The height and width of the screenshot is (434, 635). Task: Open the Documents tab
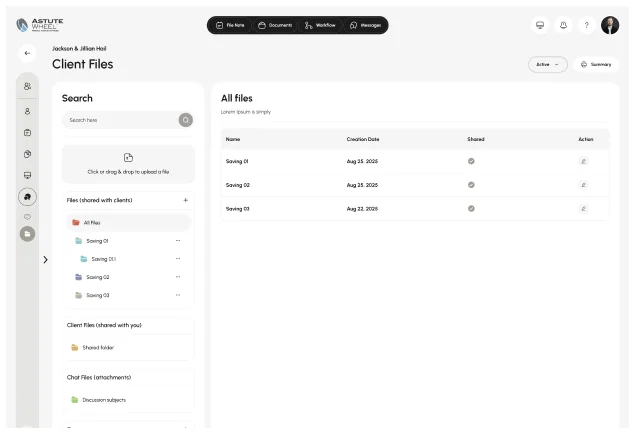(x=275, y=25)
